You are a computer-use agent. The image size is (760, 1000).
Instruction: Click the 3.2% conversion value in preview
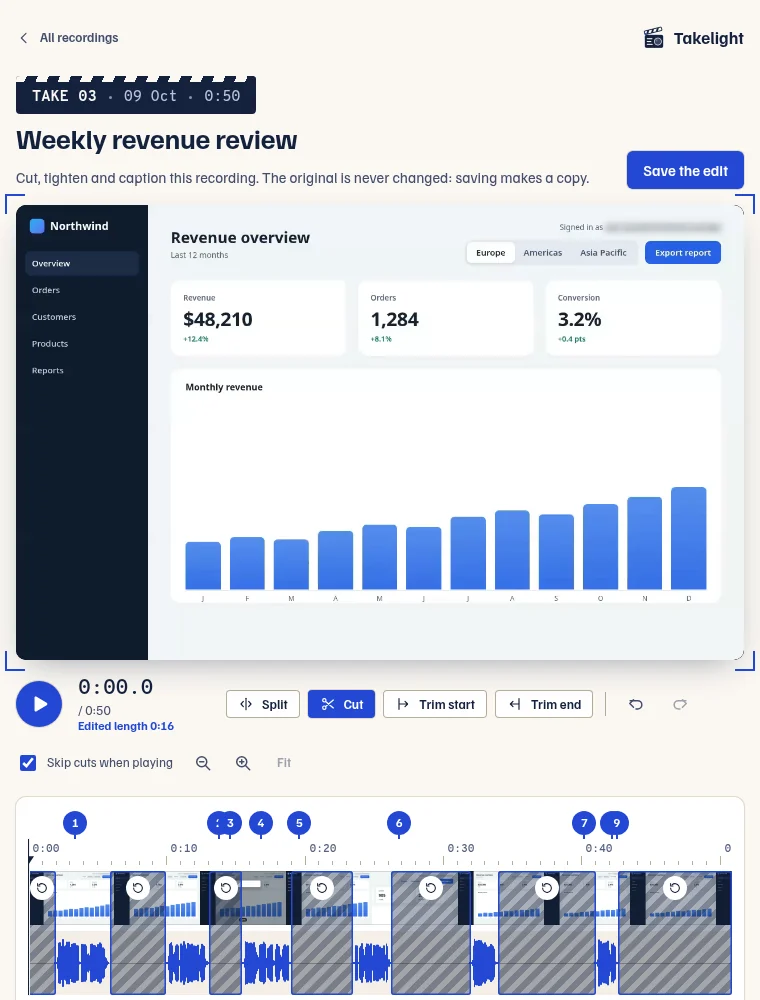(579, 320)
